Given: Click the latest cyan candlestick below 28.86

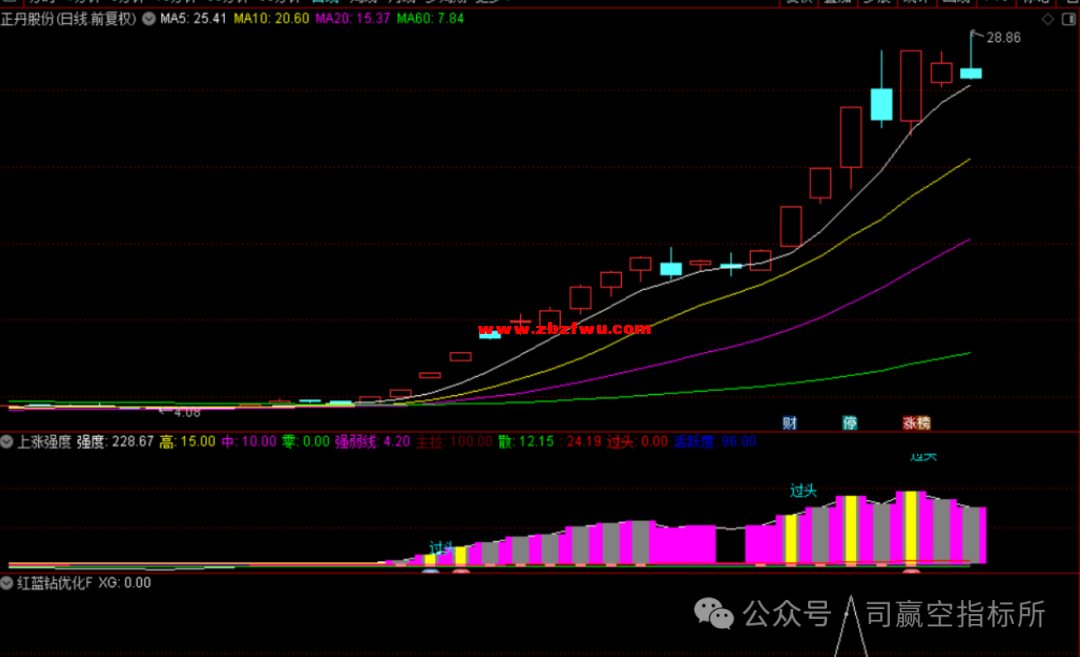Looking at the screenshot, I should tap(971, 73).
